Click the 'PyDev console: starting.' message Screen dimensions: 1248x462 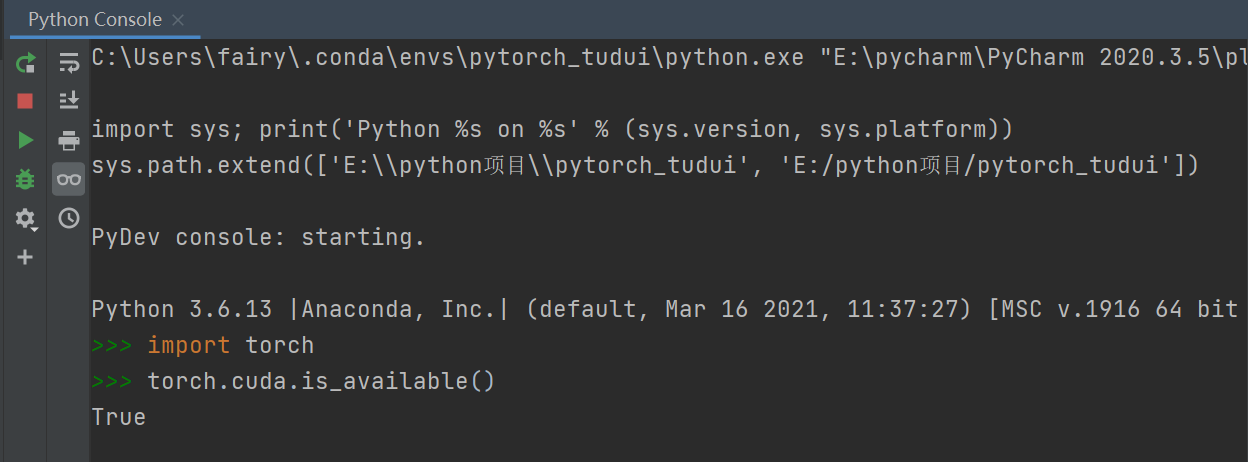click(259, 237)
